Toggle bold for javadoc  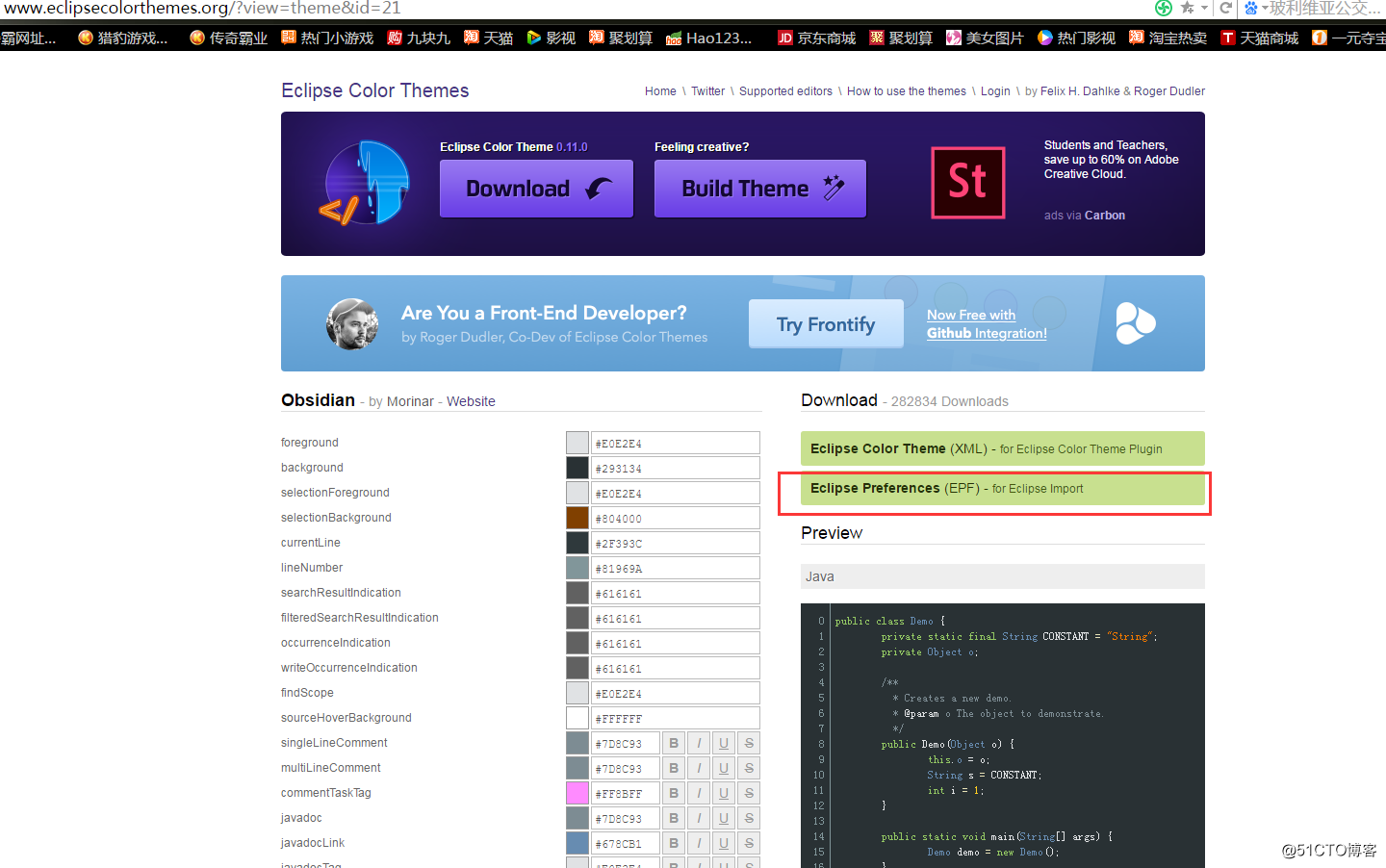(x=674, y=818)
